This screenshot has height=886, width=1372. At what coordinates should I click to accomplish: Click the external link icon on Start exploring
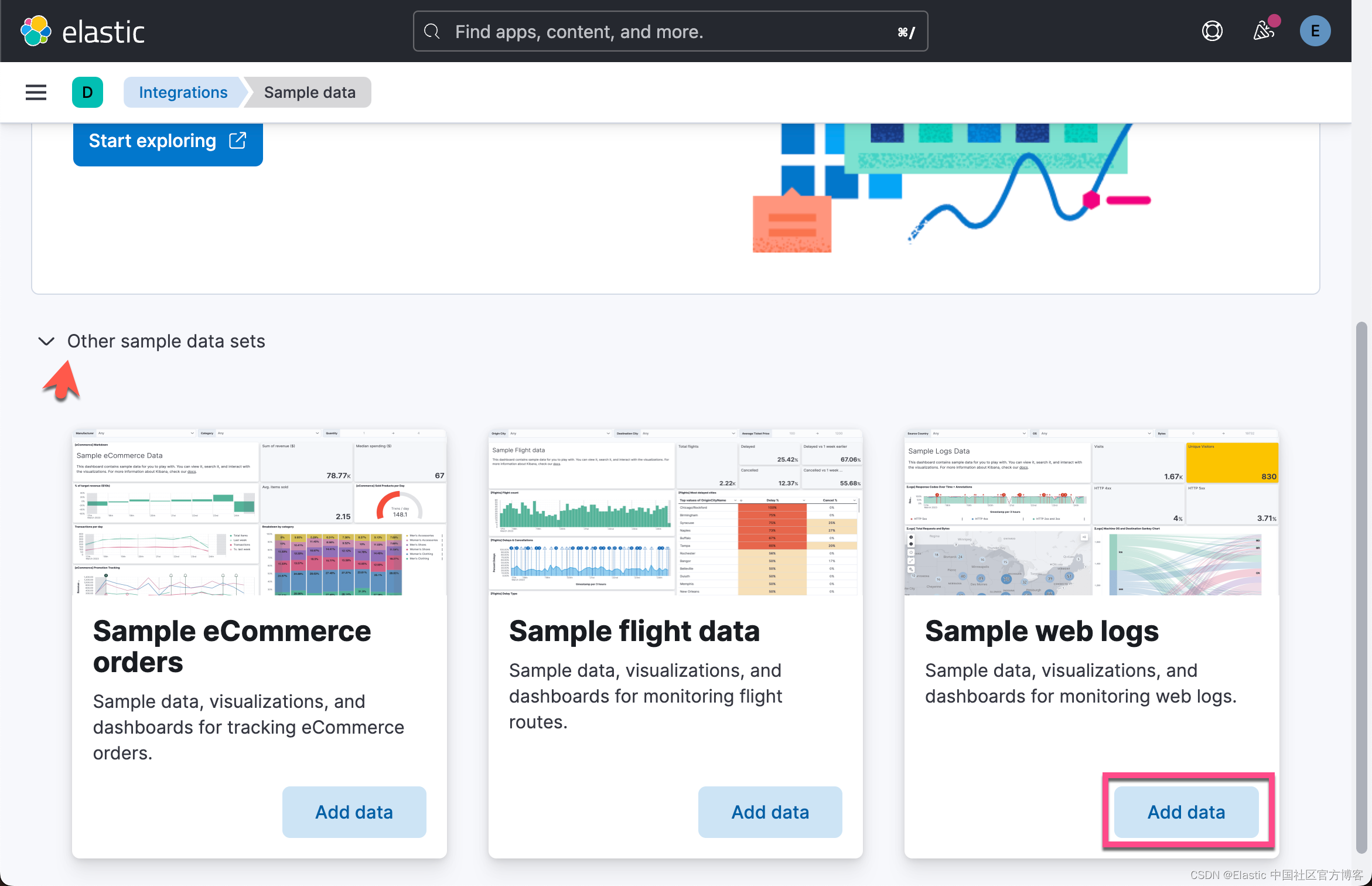(x=237, y=141)
